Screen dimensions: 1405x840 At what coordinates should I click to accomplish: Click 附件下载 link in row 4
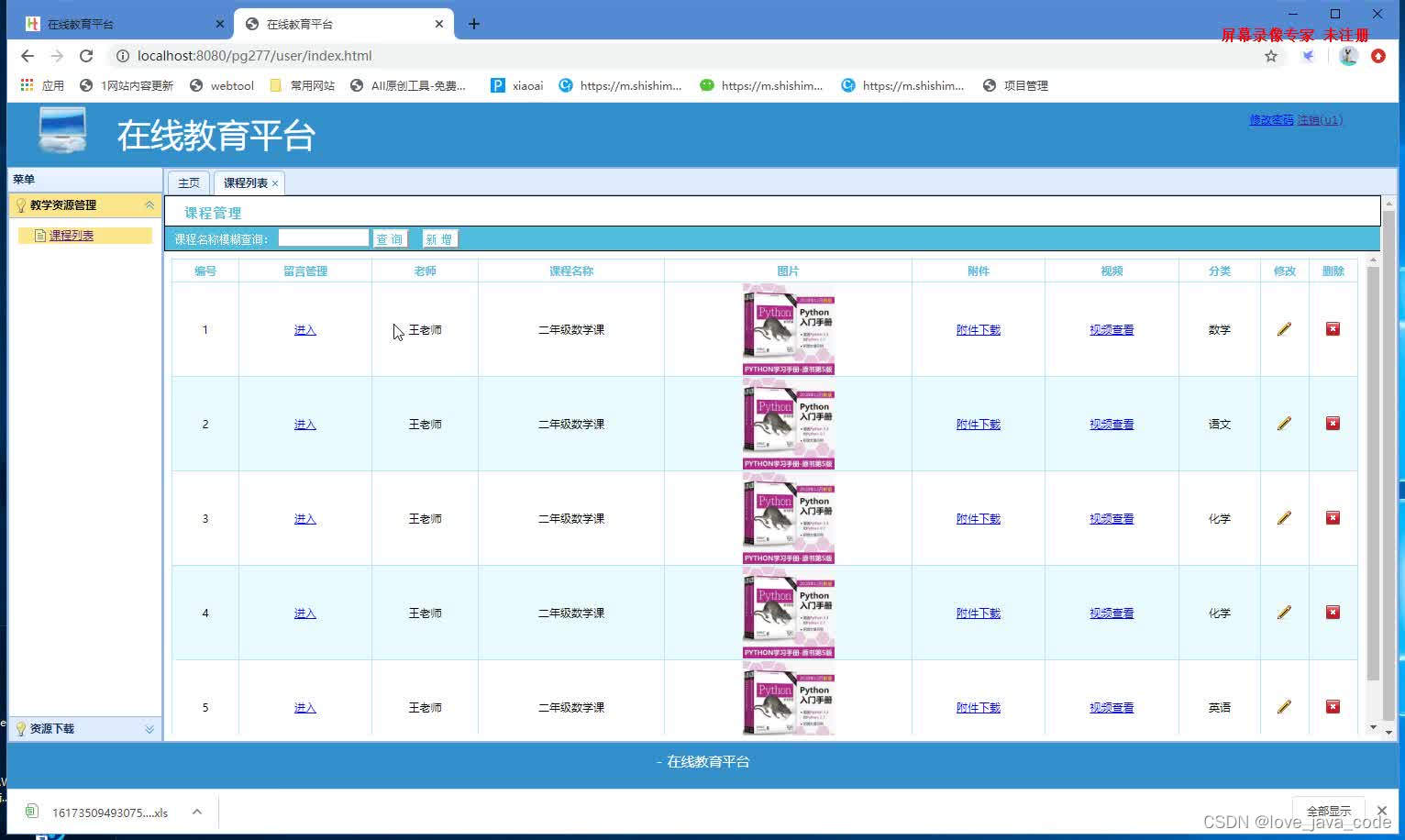(979, 613)
